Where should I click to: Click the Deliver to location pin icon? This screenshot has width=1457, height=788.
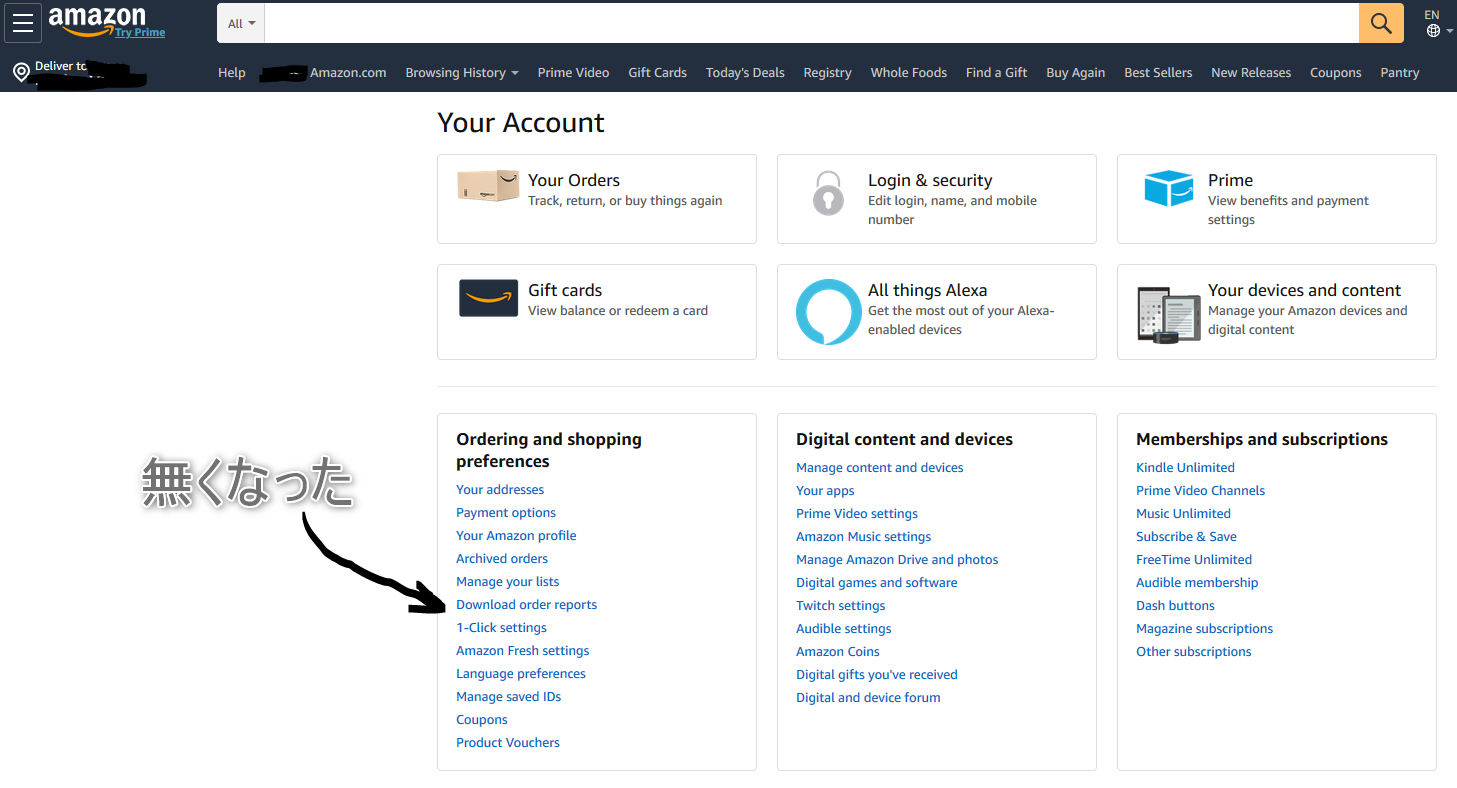(21, 73)
